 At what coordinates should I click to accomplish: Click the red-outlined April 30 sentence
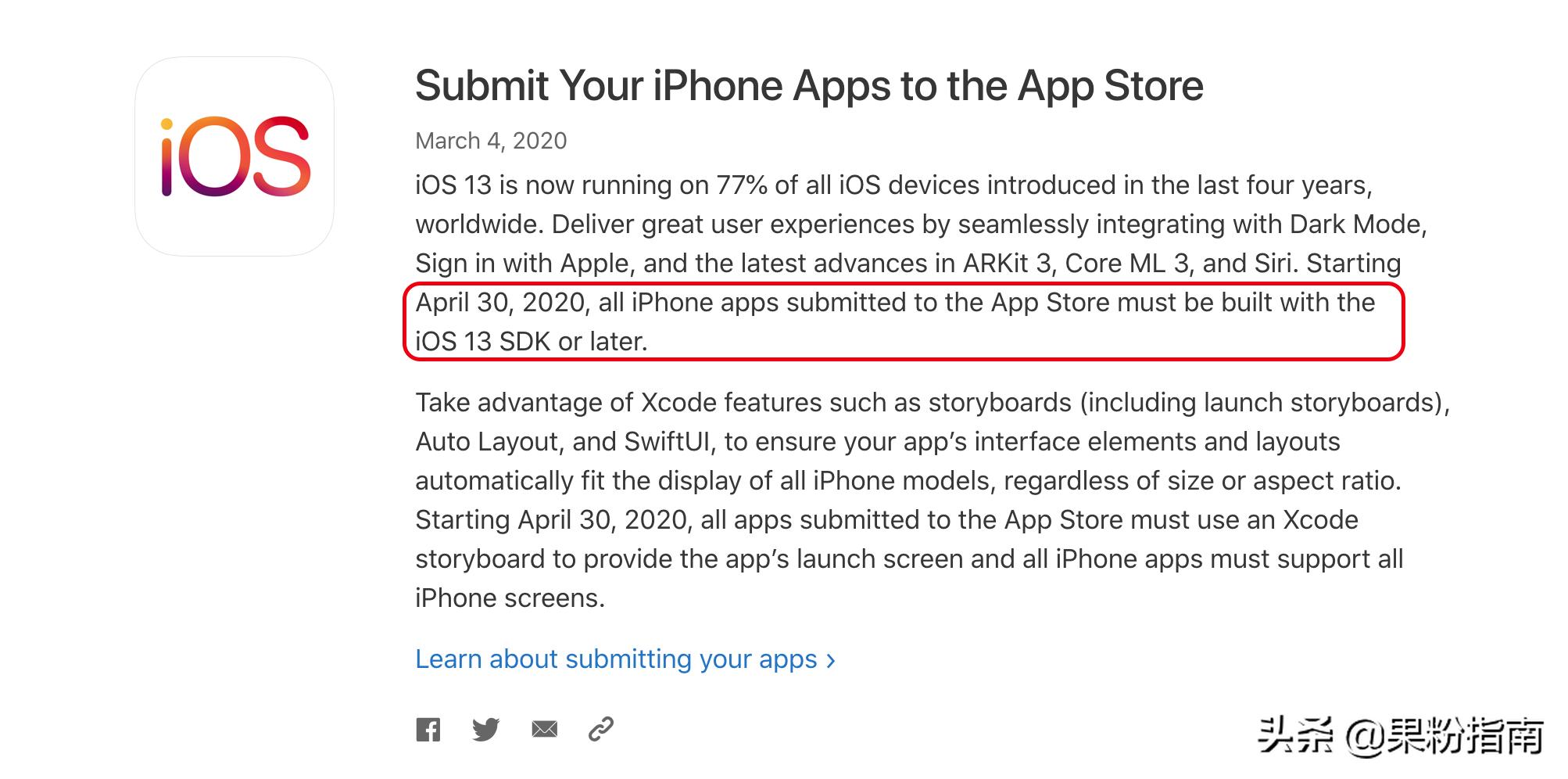tap(904, 322)
